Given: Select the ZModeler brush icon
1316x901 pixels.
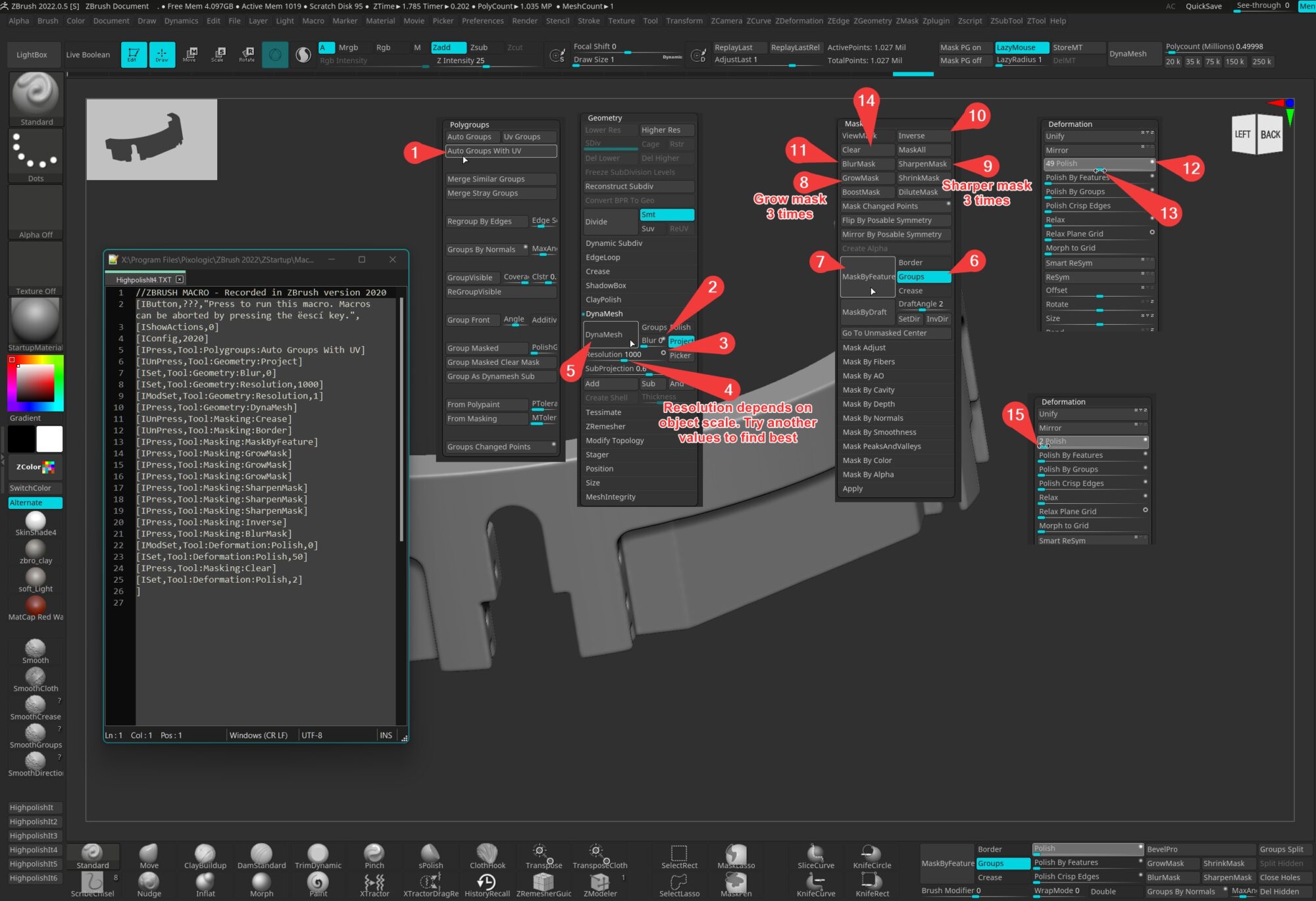Looking at the screenshot, I should pos(599,883).
